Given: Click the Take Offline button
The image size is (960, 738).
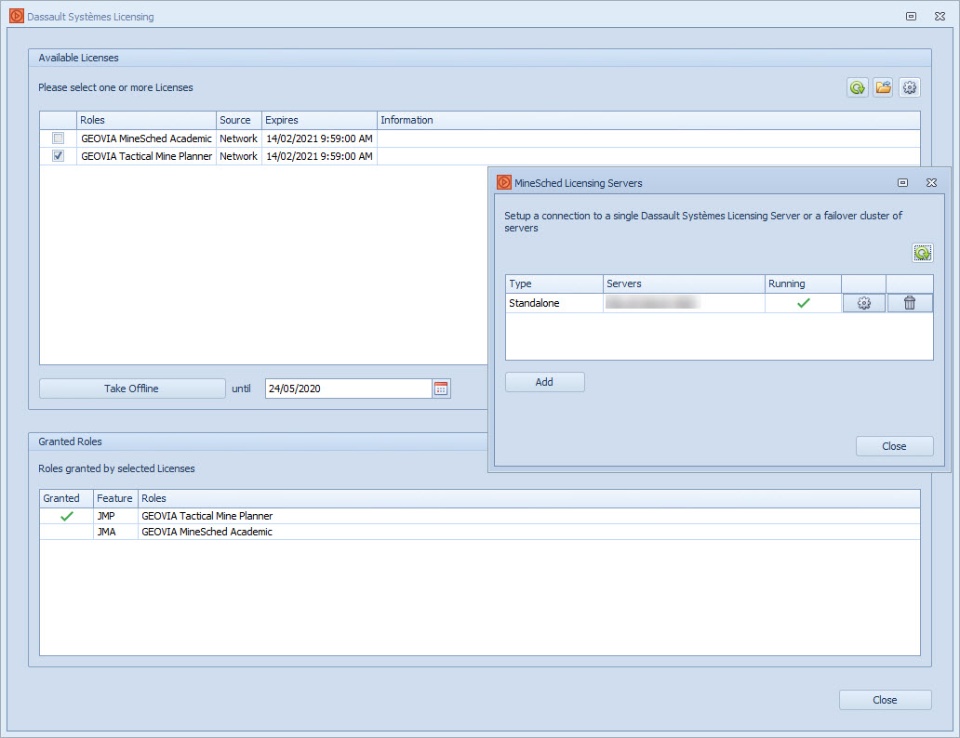Looking at the screenshot, I should [x=132, y=388].
